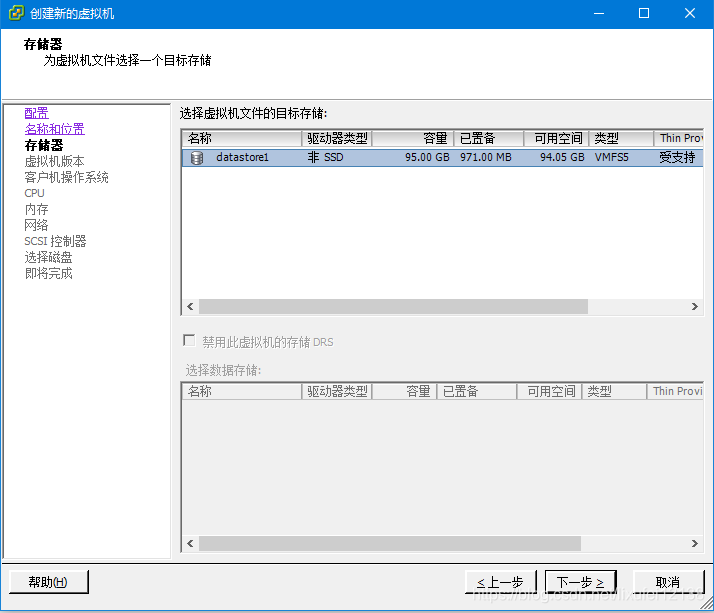The image size is (714, 613).
Task: Click the SCSI 控制器 step
Action: [55, 241]
